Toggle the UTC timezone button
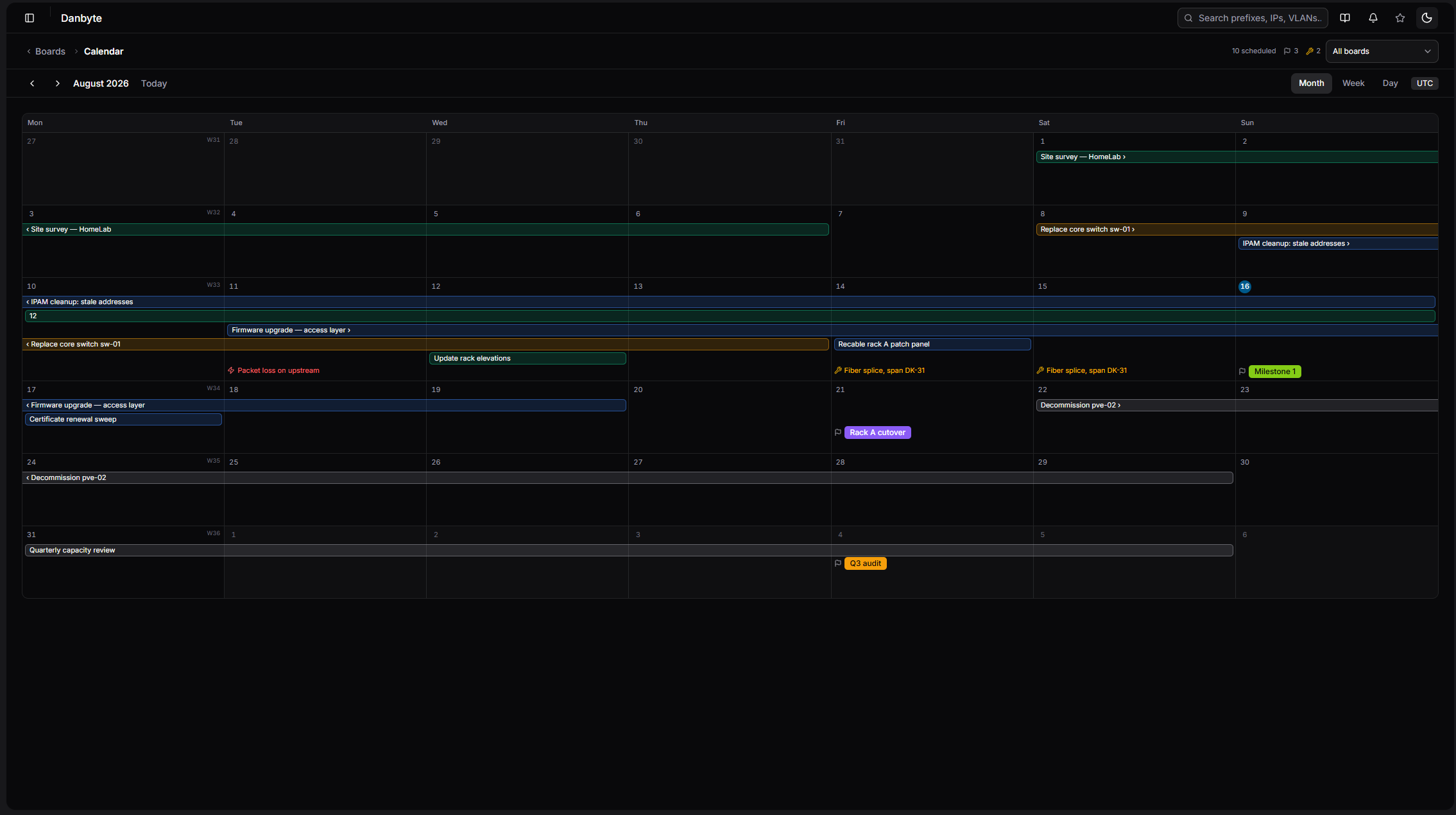The image size is (1456, 815). 1425,83
